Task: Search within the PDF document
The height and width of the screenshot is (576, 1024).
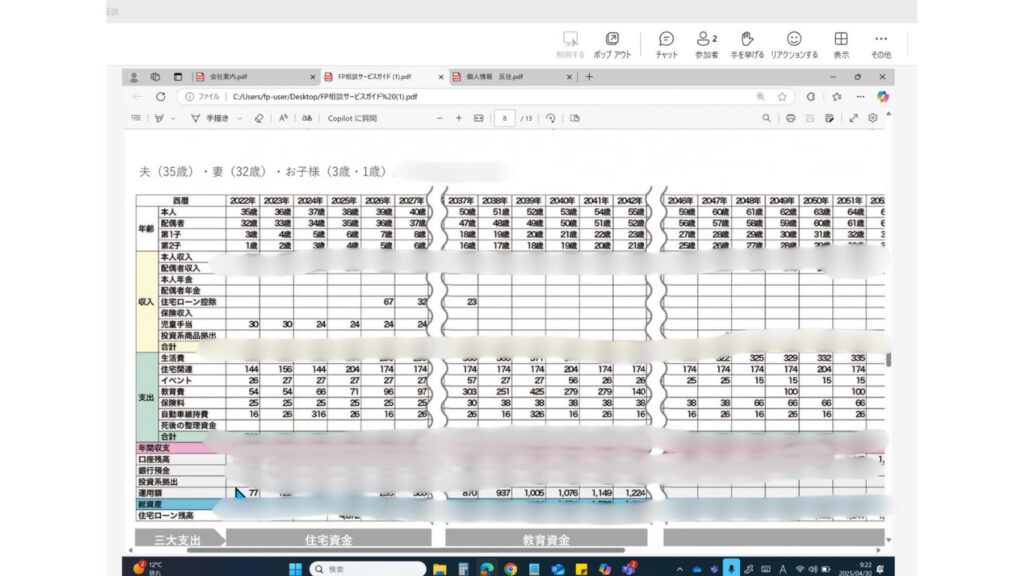Action: pos(766,118)
